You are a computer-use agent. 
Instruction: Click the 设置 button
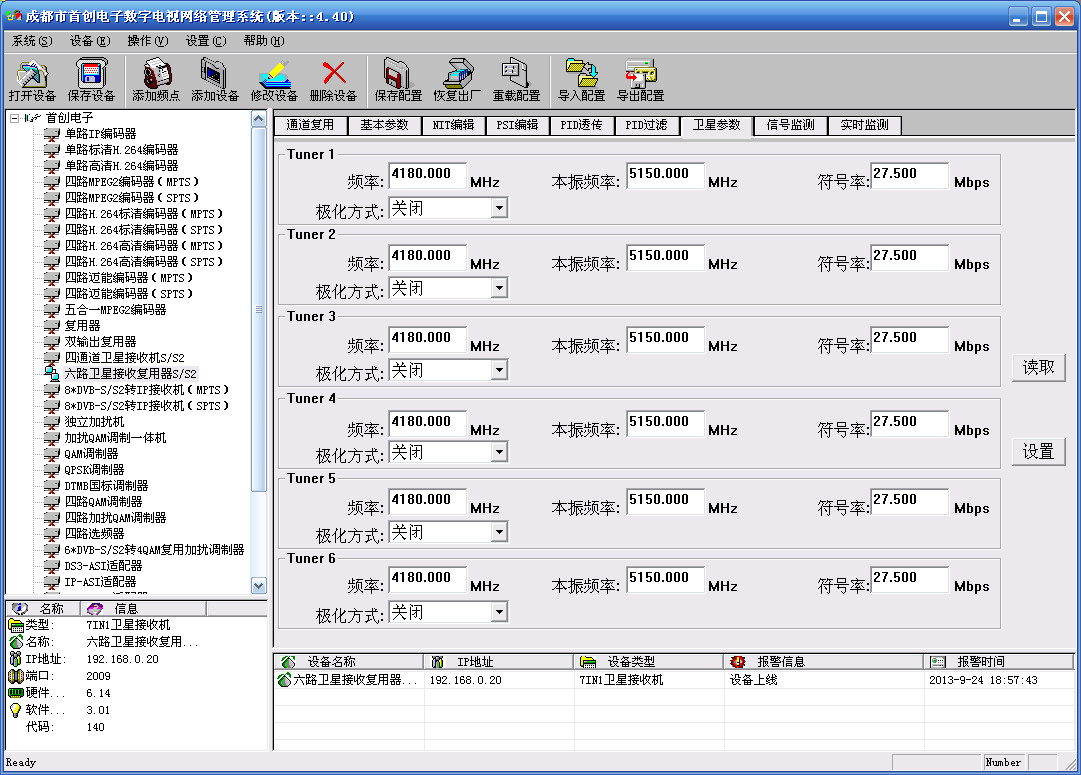click(x=1038, y=452)
